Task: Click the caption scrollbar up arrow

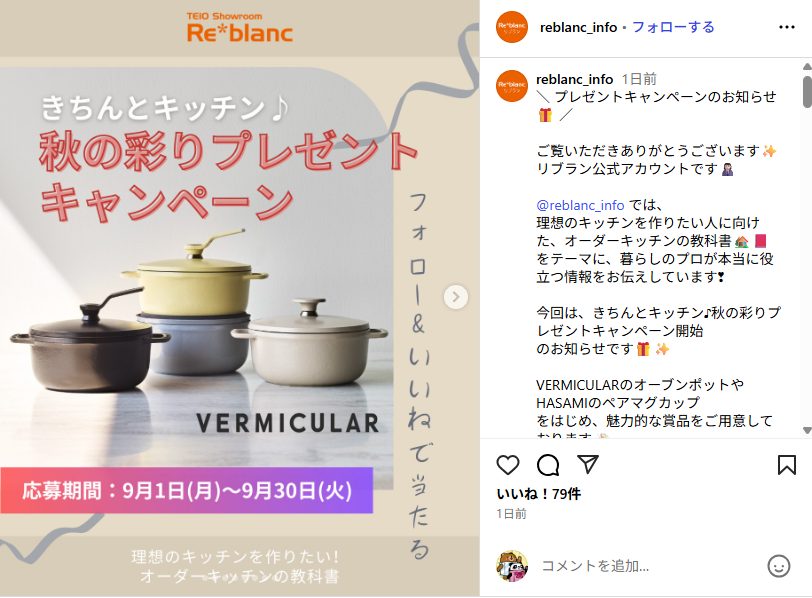Action: (x=807, y=66)
